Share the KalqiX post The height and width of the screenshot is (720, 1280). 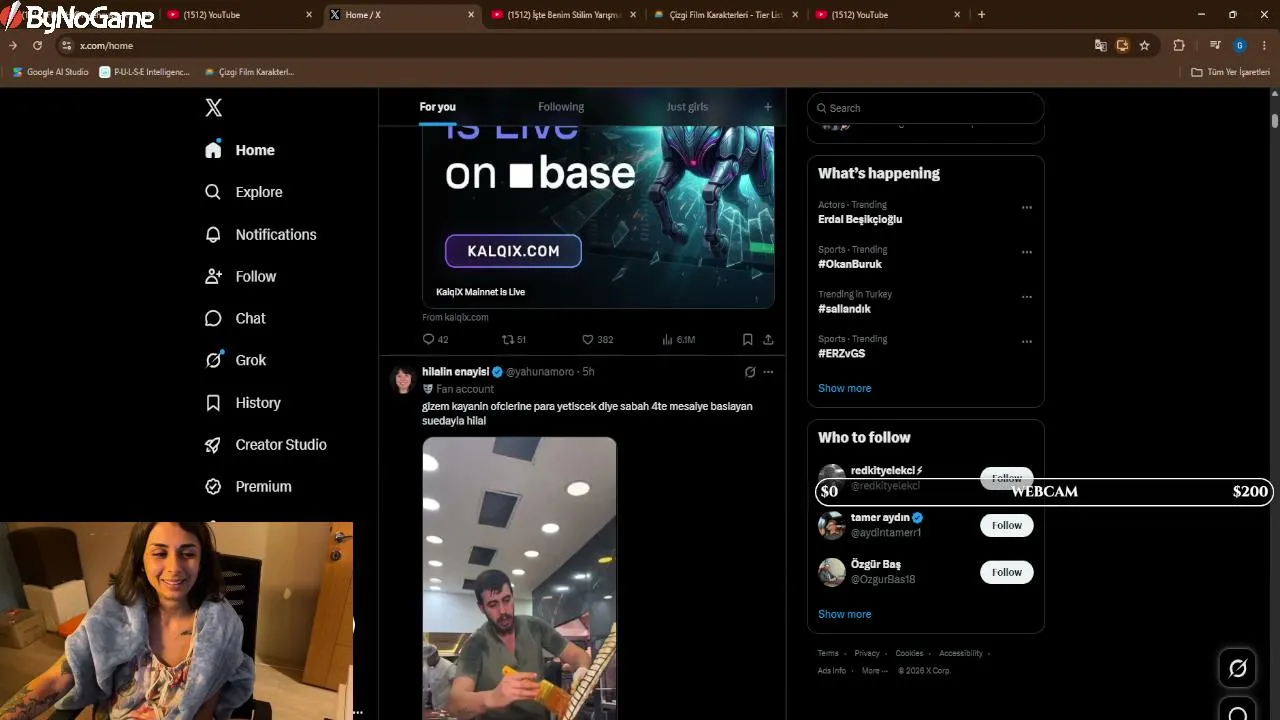(x=768, y=339)
